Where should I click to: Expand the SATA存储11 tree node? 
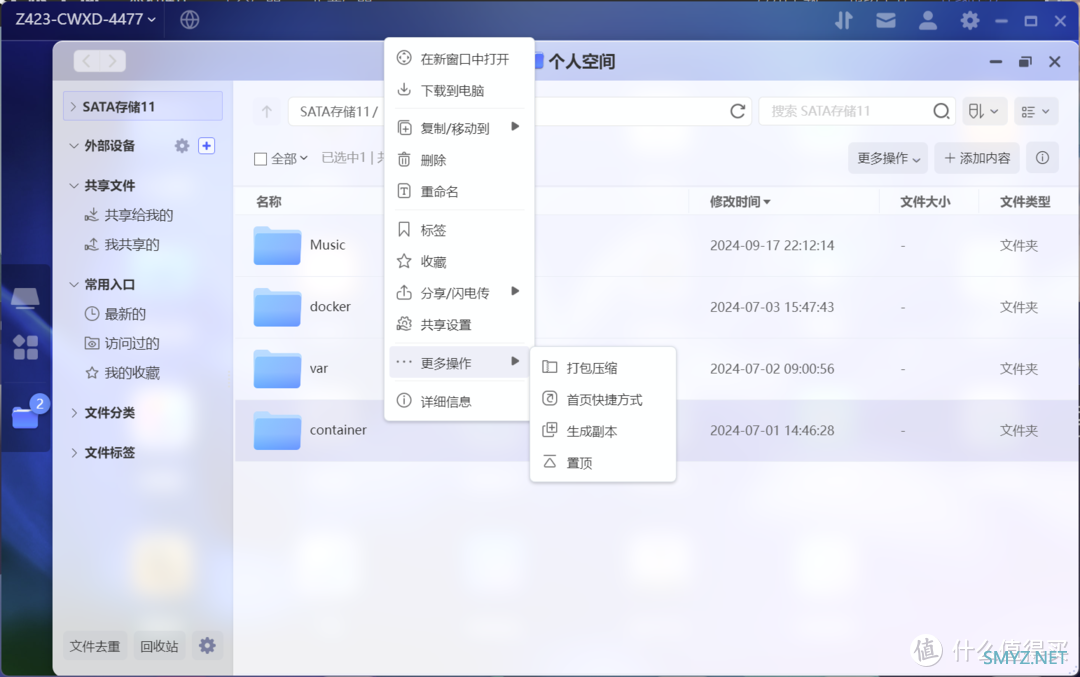point(73,107)
